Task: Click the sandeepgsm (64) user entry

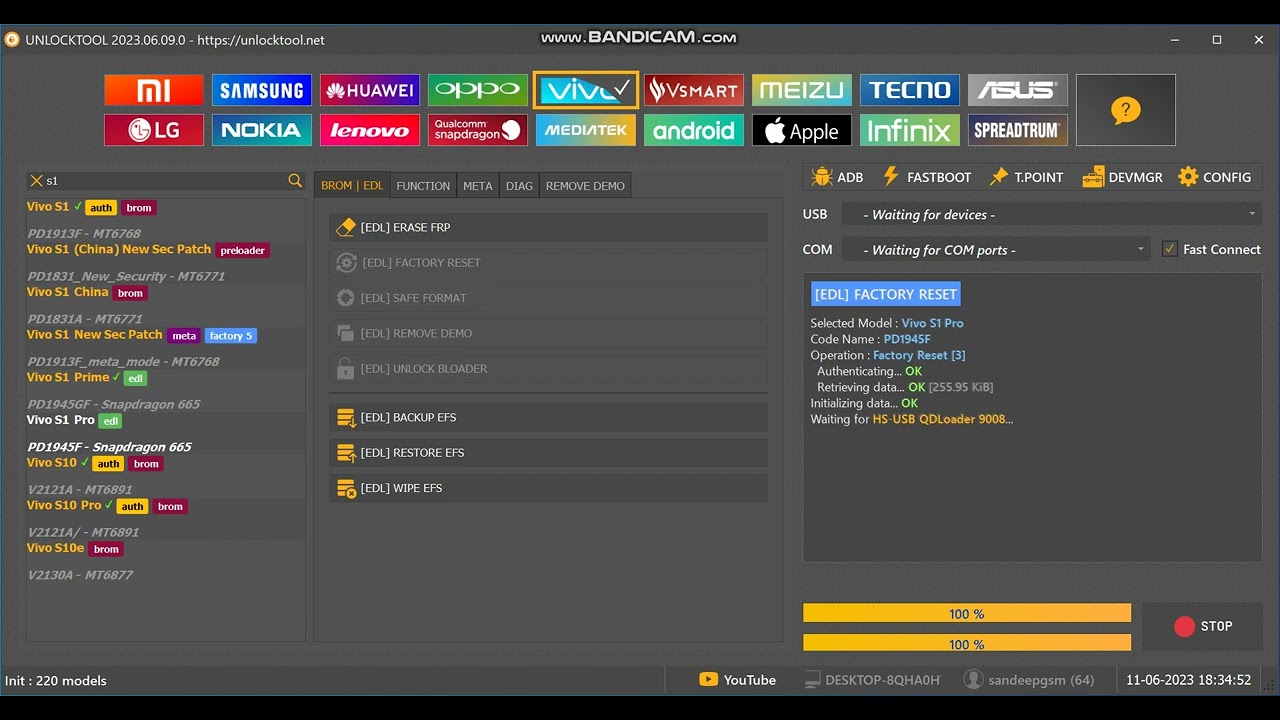Action: [x=1029, y=680]
